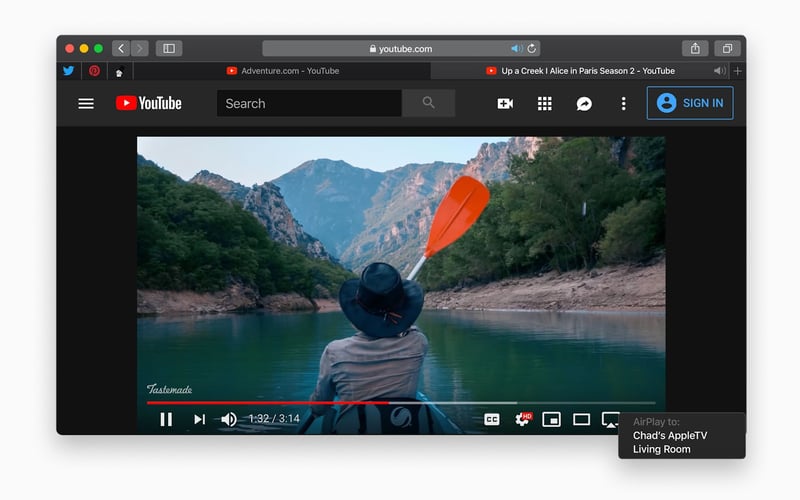Viewport: 800px width, 500px height.
Task: Pause the video
Action: pyautogui.click(x=166, y=419)
